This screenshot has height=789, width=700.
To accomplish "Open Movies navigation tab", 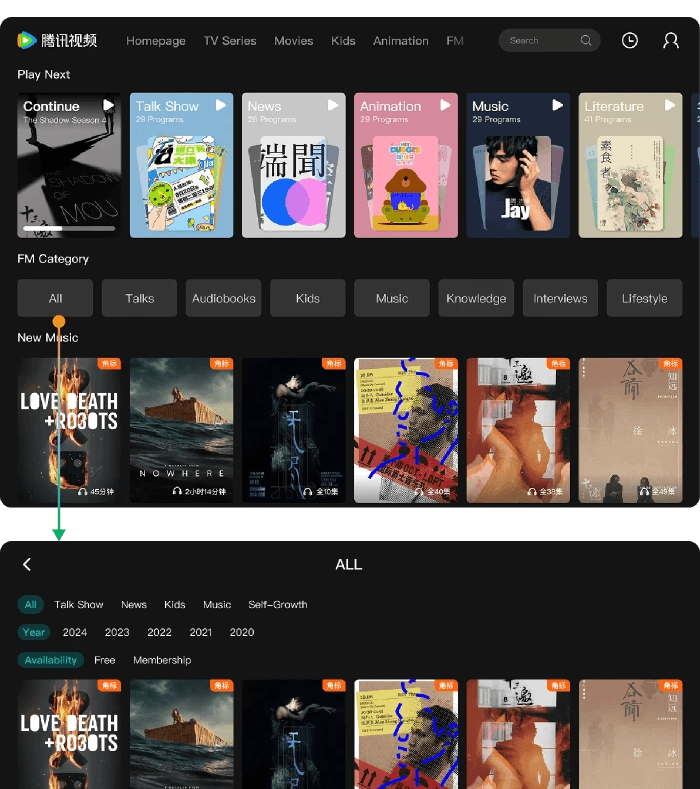I will coord(293,41).
